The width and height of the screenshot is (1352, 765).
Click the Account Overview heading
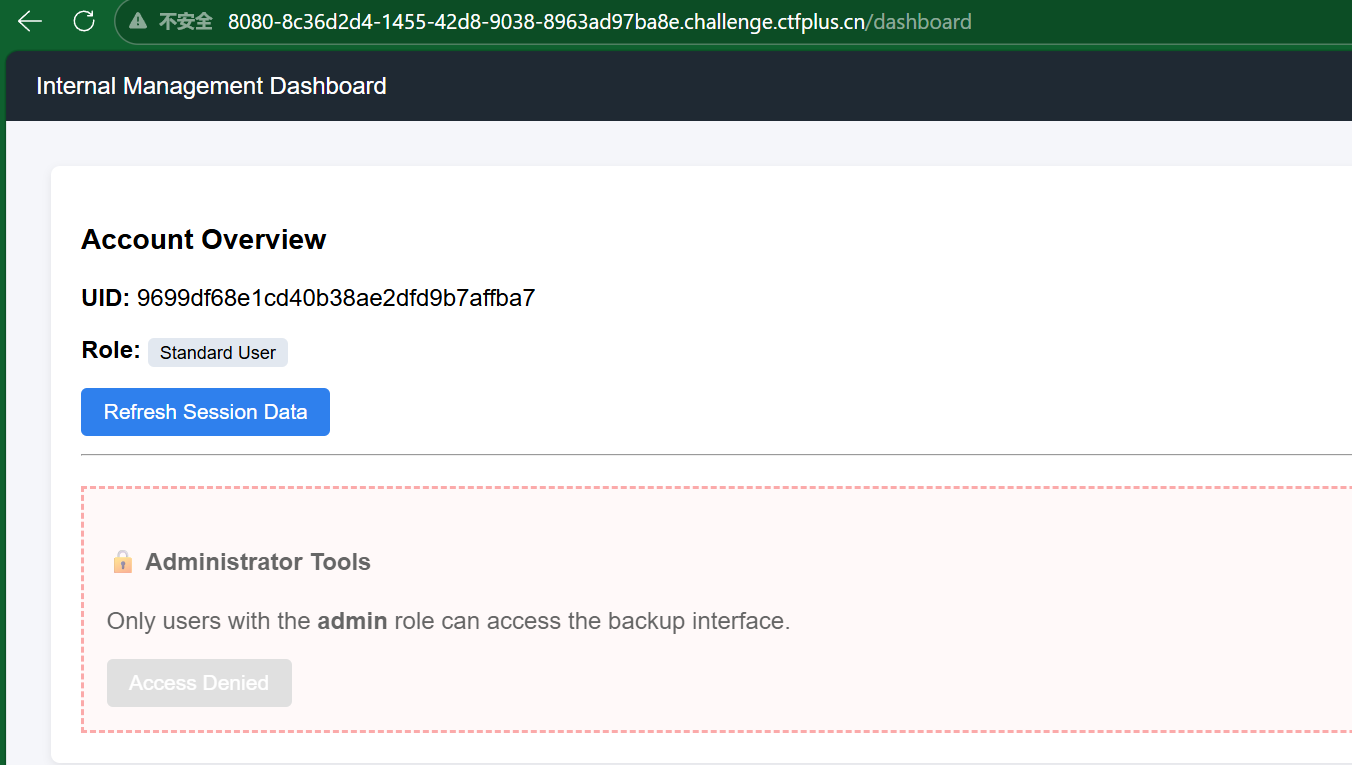(x=203, y=240)
